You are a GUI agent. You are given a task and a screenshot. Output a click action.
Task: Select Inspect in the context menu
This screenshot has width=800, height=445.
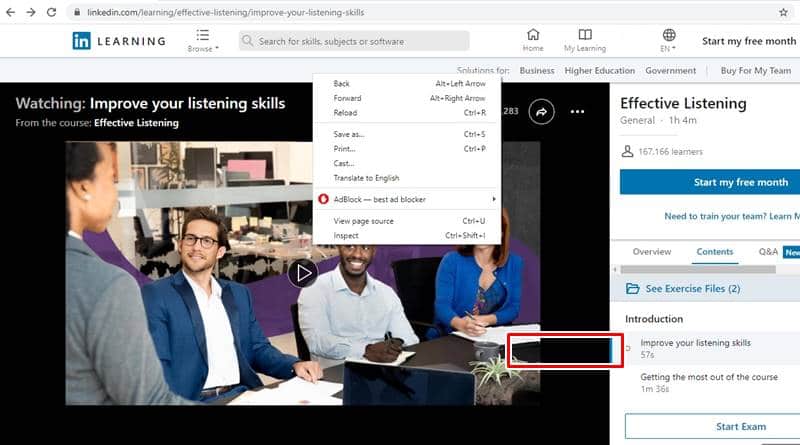[407, 236]
